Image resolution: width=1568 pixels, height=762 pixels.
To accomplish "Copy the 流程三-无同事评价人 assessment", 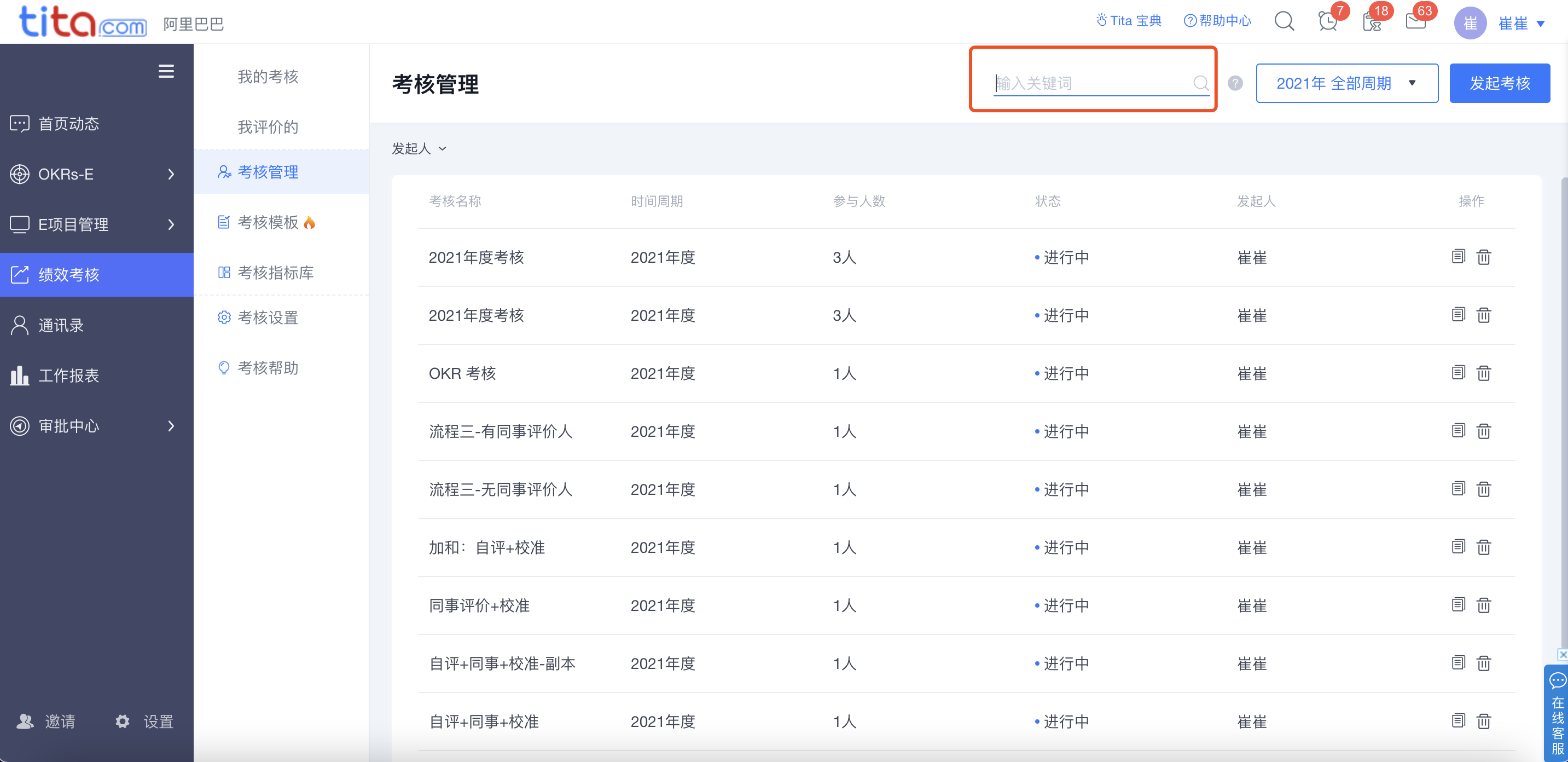I will click(1458, 488).
